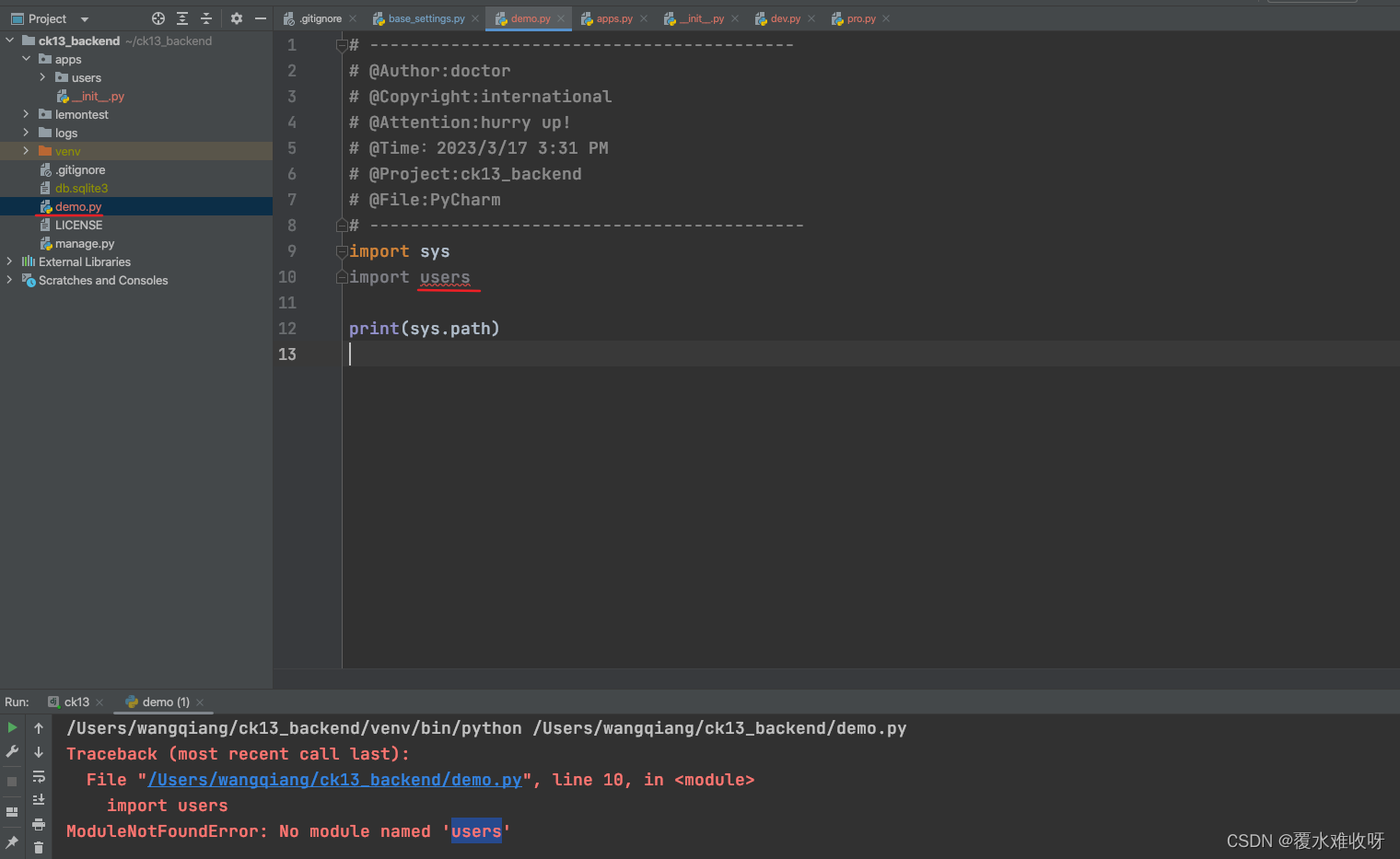The image size is (1400, 859).
Task: Click print(sys.path) on line 12
Action: point(424,329)
